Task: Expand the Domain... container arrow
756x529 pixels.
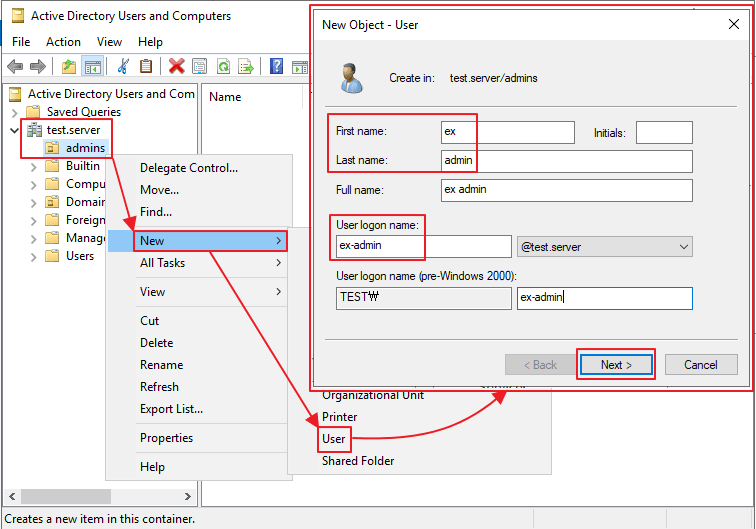Action: click(33, 203)
